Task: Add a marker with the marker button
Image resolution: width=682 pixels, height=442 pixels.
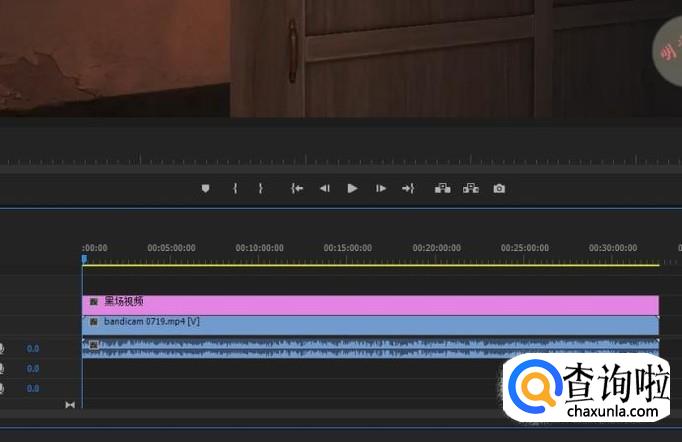Action: coord(205,188)
